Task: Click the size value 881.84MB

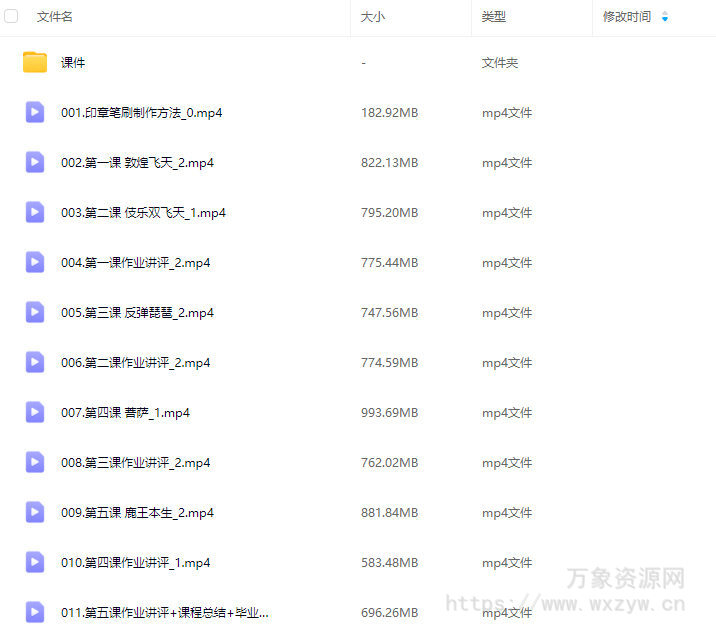Action: [x=390, y=513]
